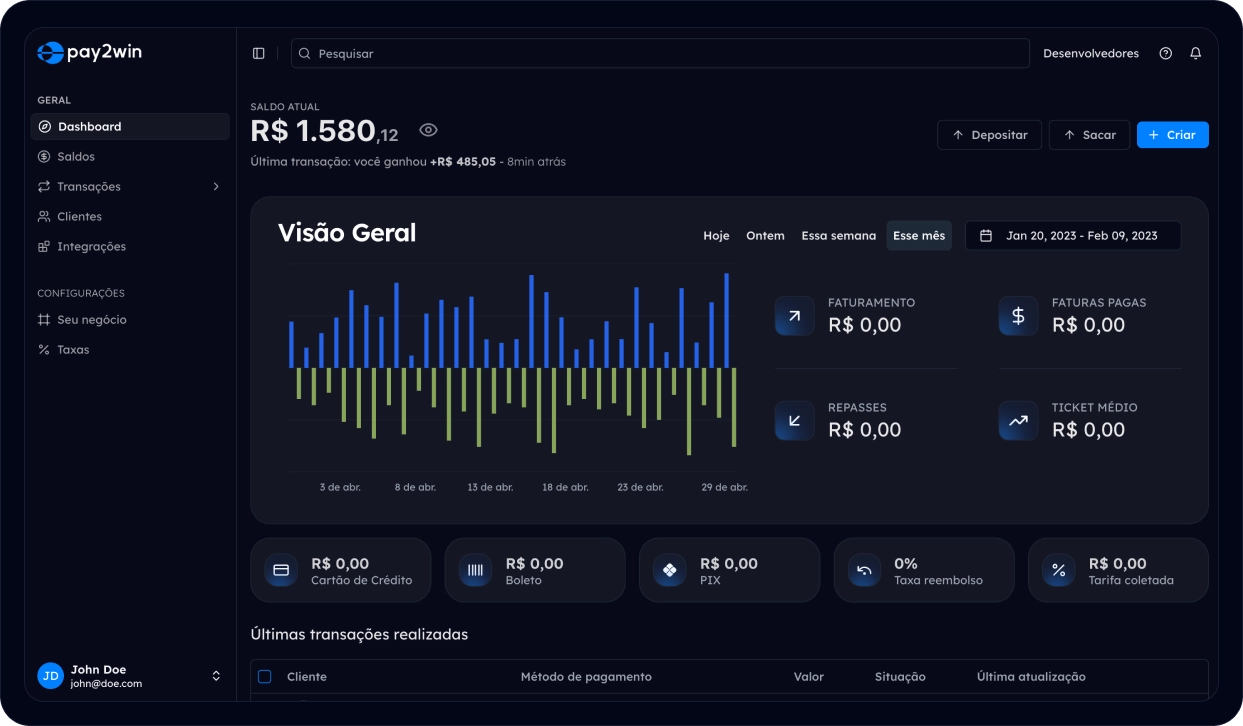Check the select-all checkbox beside Cliente
The image size is (1243, 726).
265,677
